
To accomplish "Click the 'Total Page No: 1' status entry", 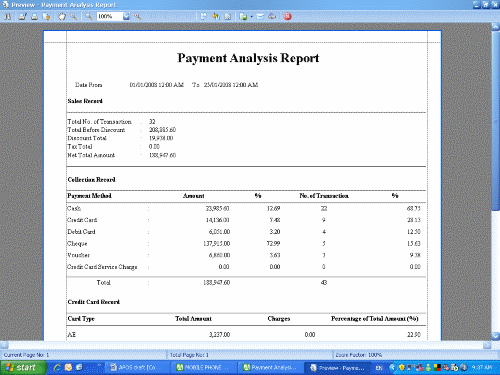I will [x=189, y=355].
